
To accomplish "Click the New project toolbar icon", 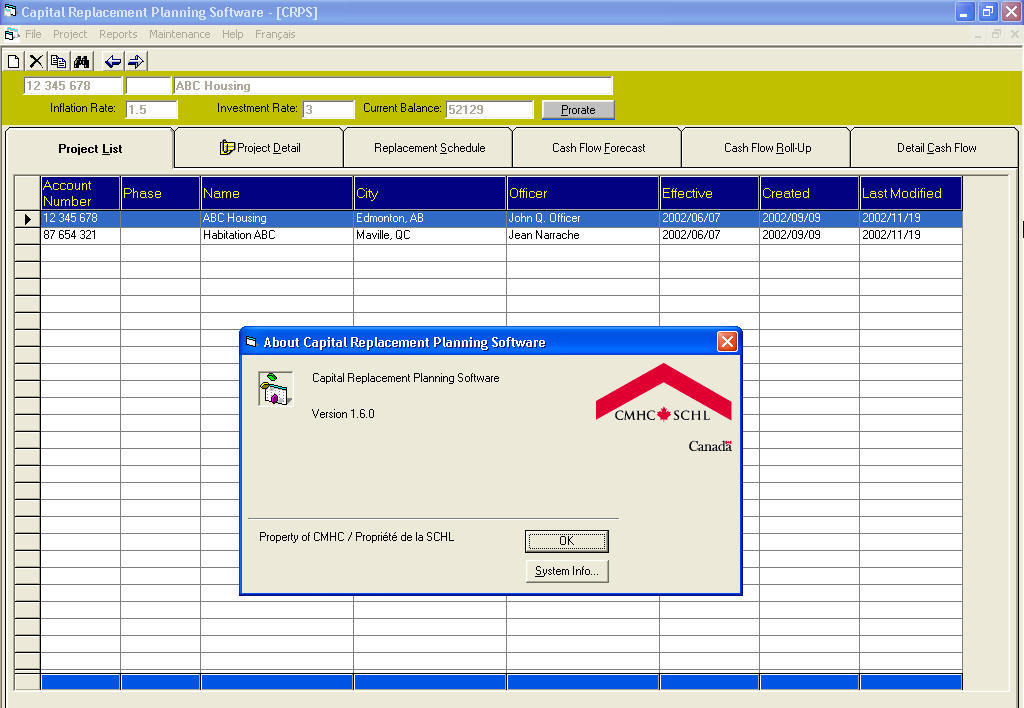I will (13, 61).
